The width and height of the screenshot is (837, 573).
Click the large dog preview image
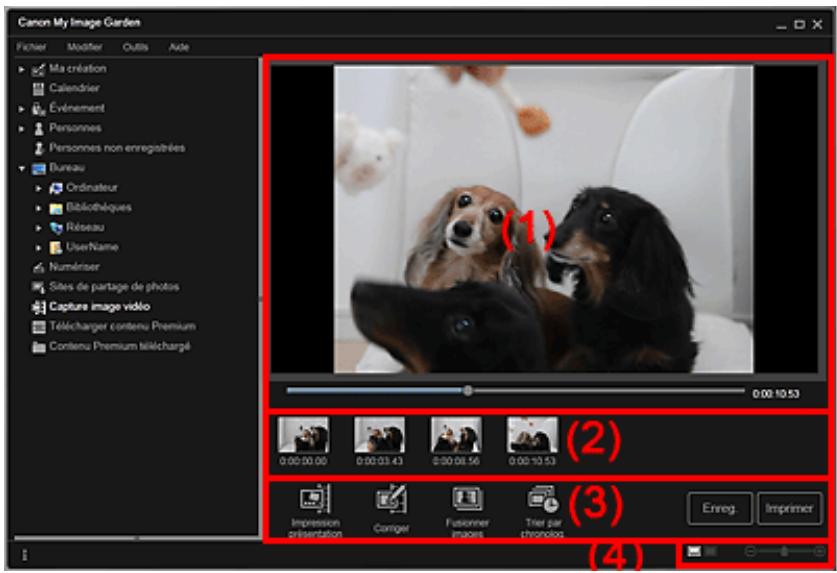pos(543,219)
